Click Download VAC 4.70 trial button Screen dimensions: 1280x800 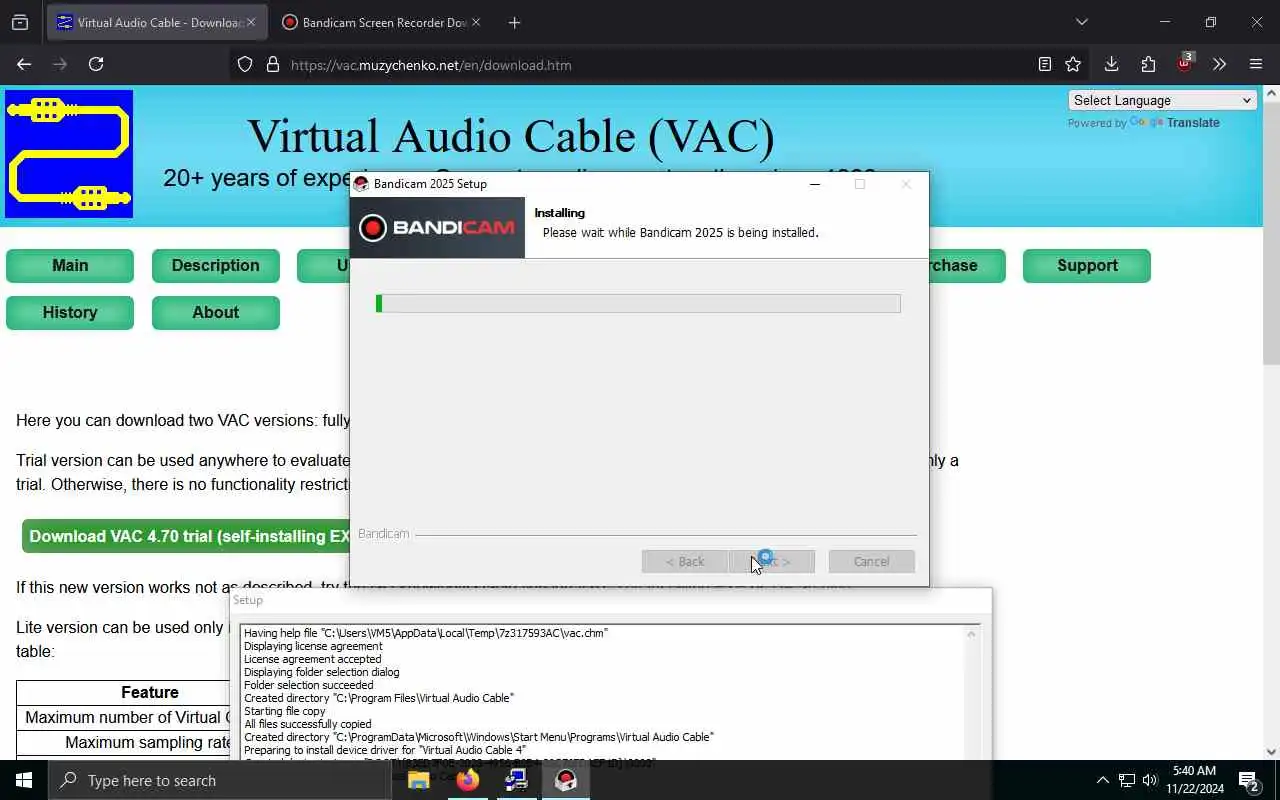[x=186, y=536]
